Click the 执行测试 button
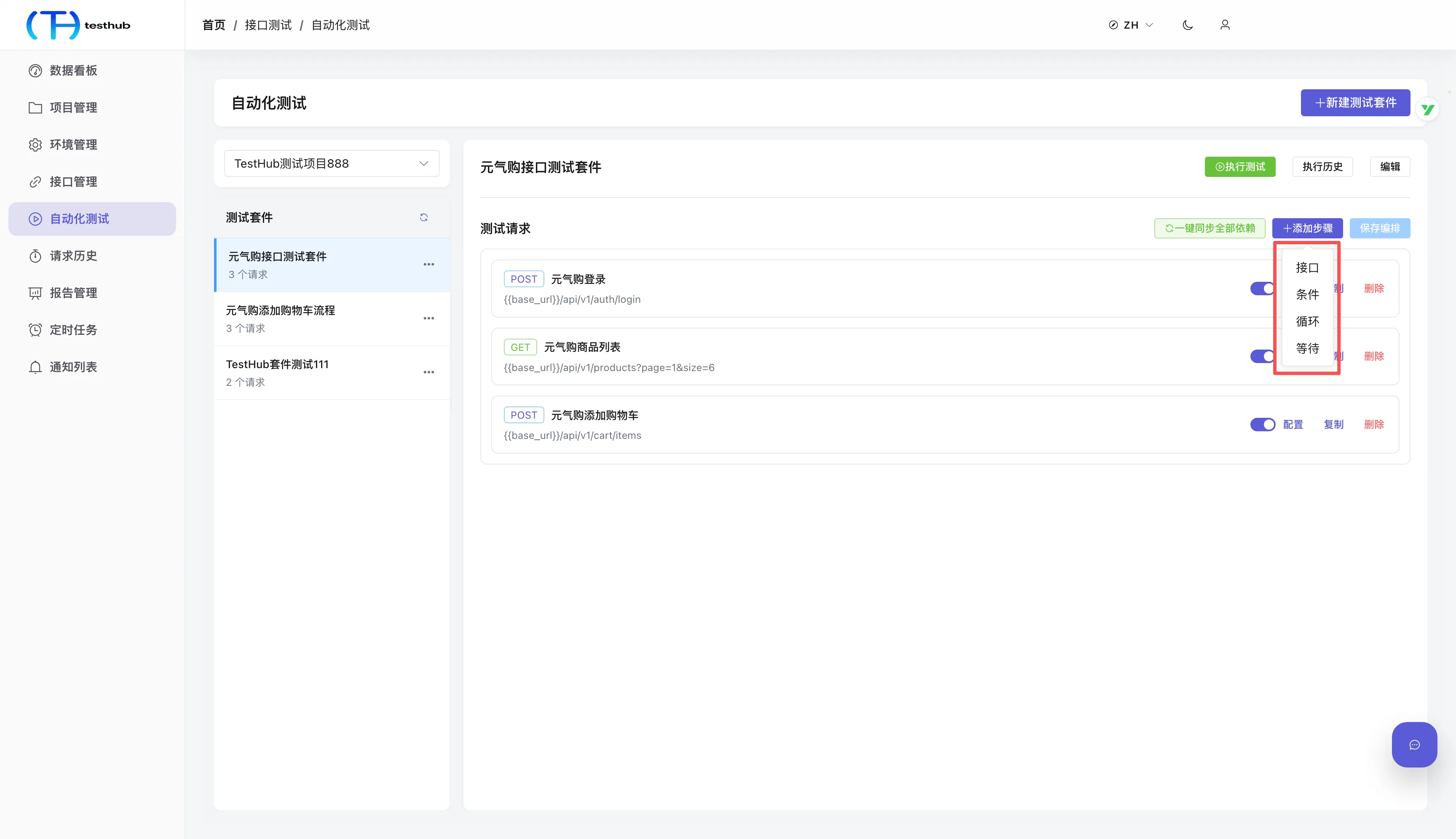The width and height of the screenshot is (1456, 839). [1240, 166]
